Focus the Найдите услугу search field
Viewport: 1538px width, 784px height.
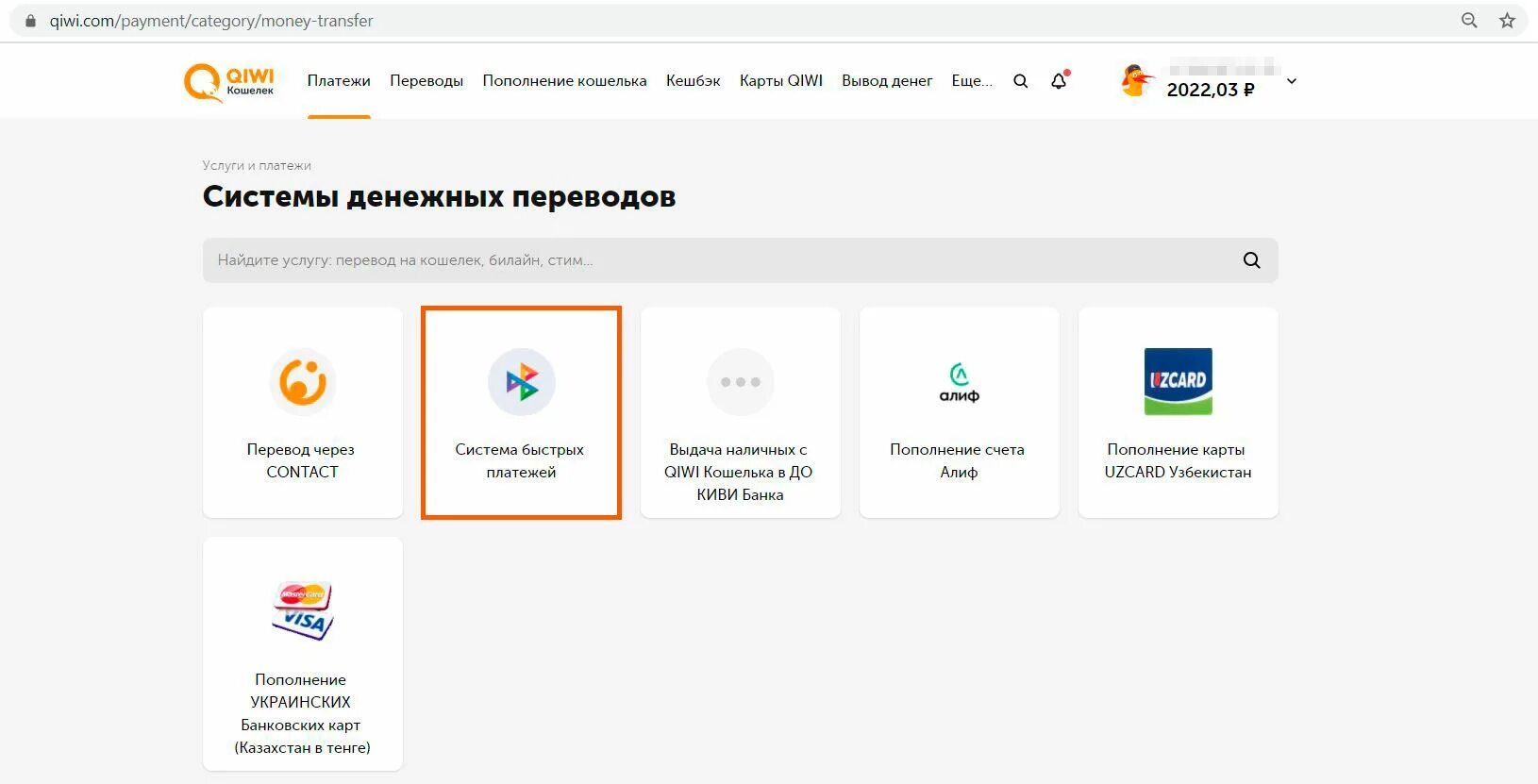(x=740, y=260)
